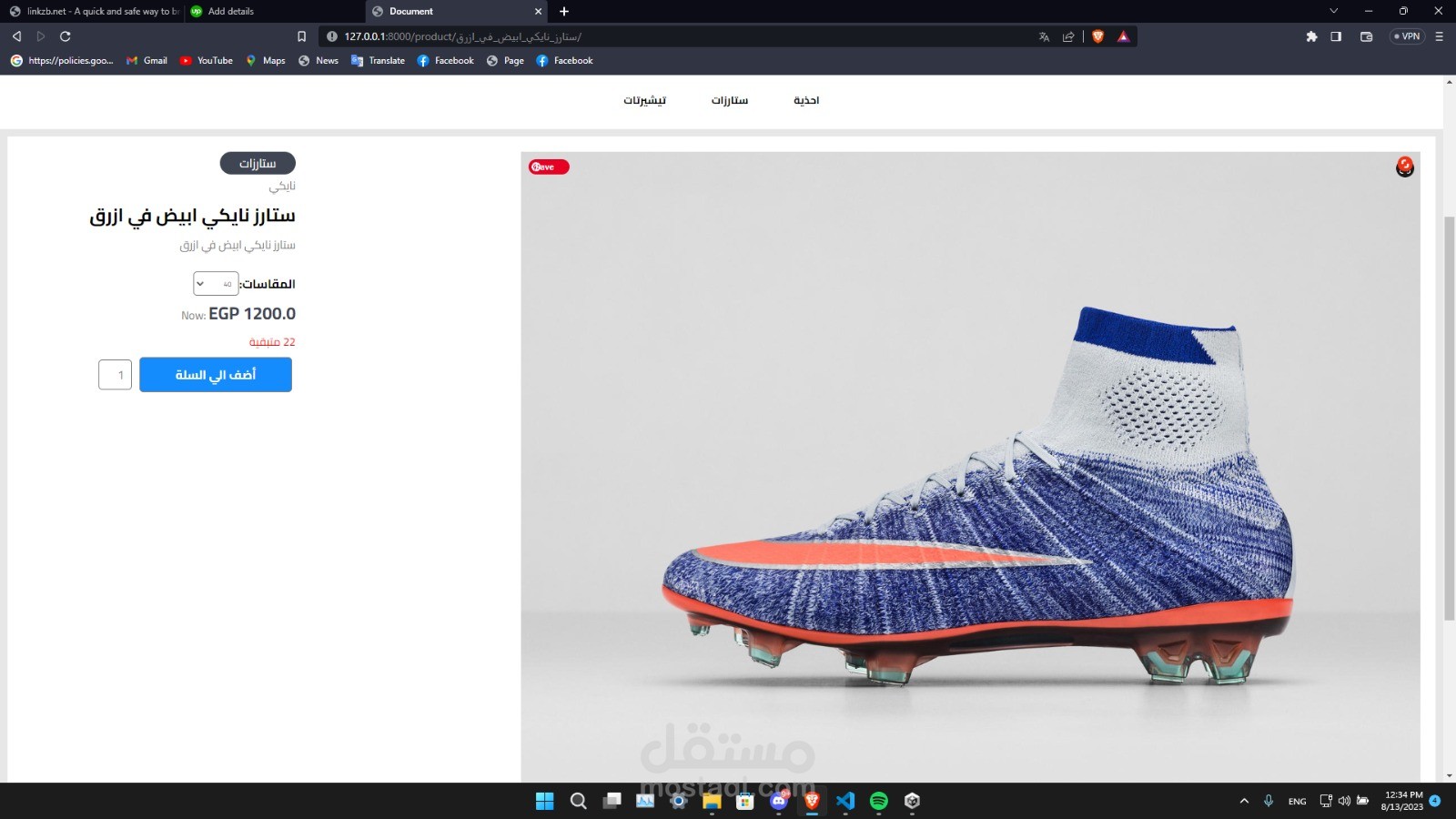
Task: Open the notification count badge in tray
Action: (1435, 801)
